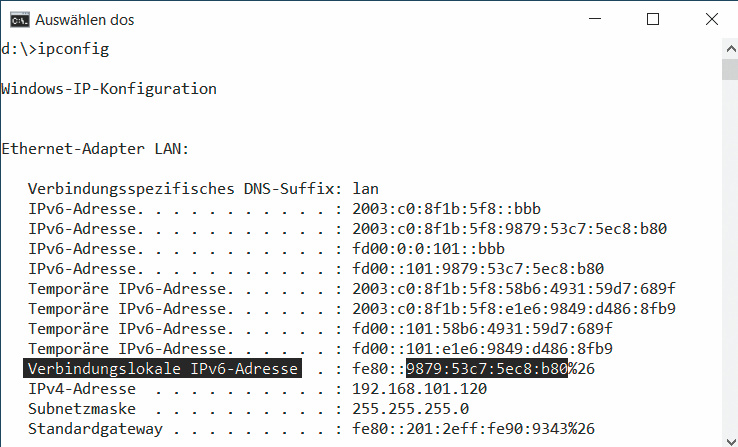738x447 pixels.
Task: Click the highlighted "Verbindungslokale IPv6-Adresse" label
Action: 162,369
